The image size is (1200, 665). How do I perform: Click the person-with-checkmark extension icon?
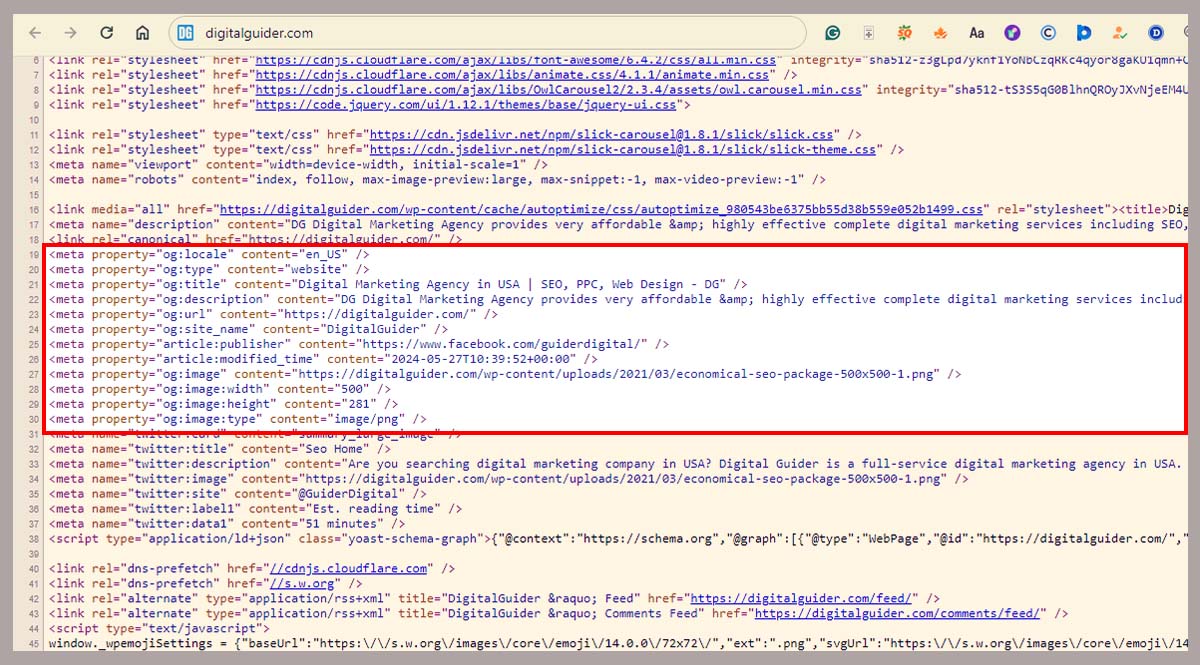pyautogui.click(x=1120, y=32)
